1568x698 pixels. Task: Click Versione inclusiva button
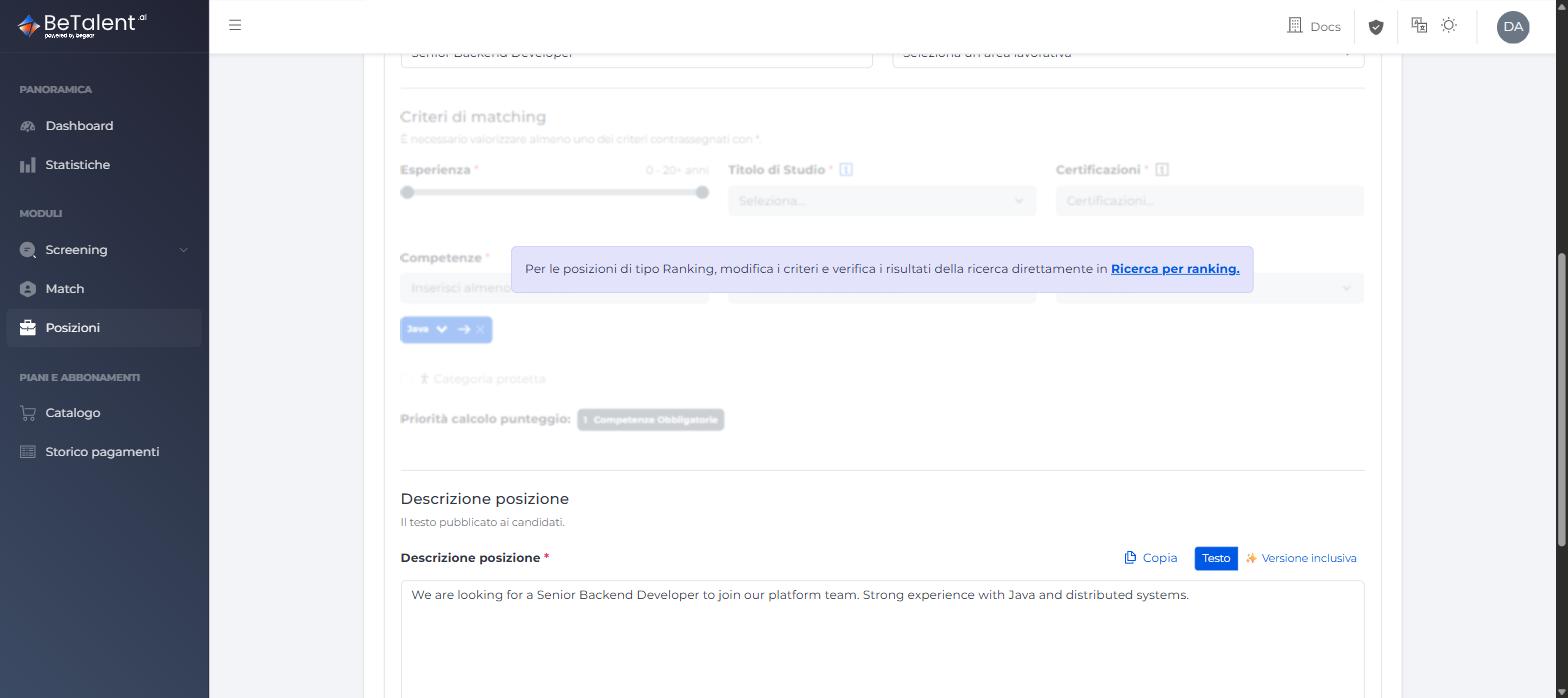coord(1301,558)
